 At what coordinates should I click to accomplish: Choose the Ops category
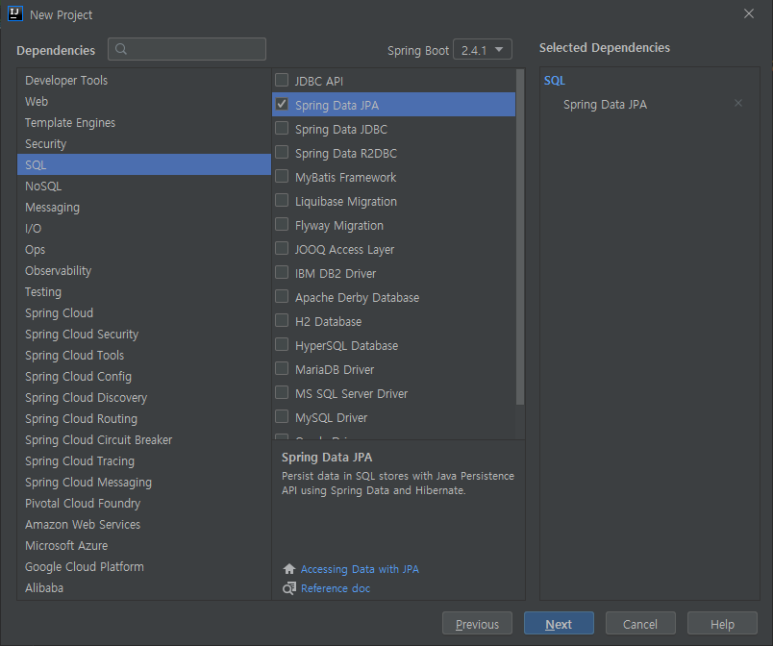coord(144,250)
